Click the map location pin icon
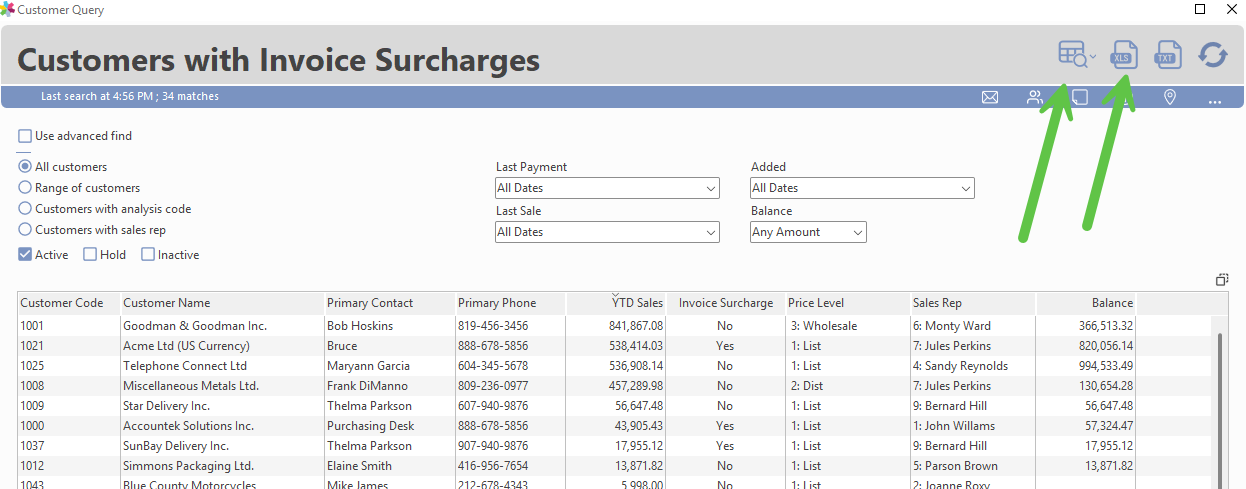The width and height of the screenshot is (1246, 489). point(1170,97)
